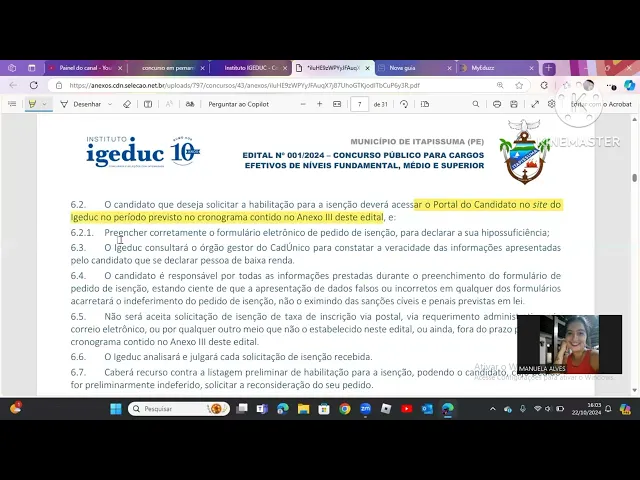Image resolution: width=640 pixels, height=480 pixels.
Task: Select the eraser tool in PDF toolbar
Action: tap(127, 104)
